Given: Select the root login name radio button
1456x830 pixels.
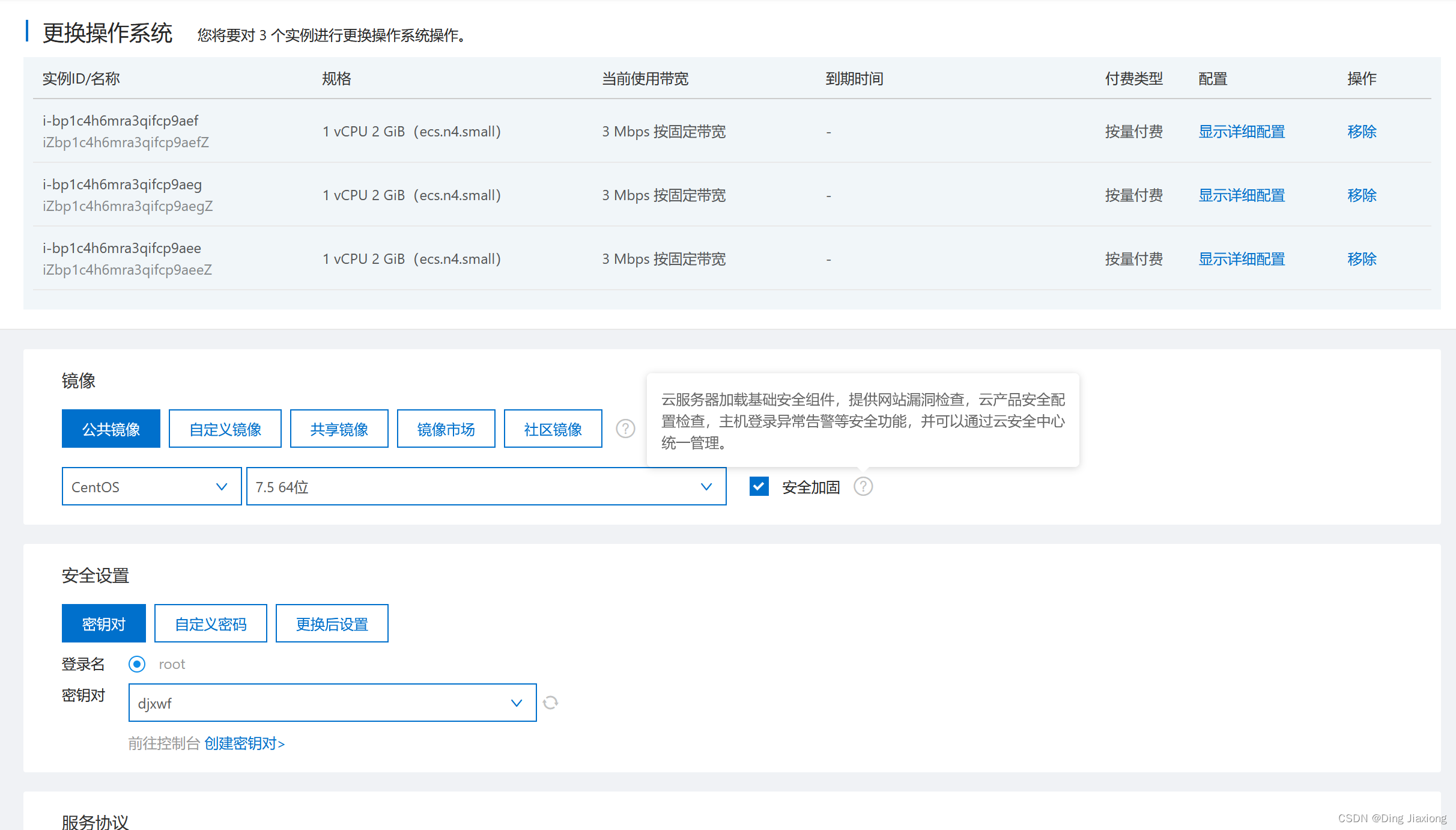Looking at the screenshot, I should [x=137, y=664].
